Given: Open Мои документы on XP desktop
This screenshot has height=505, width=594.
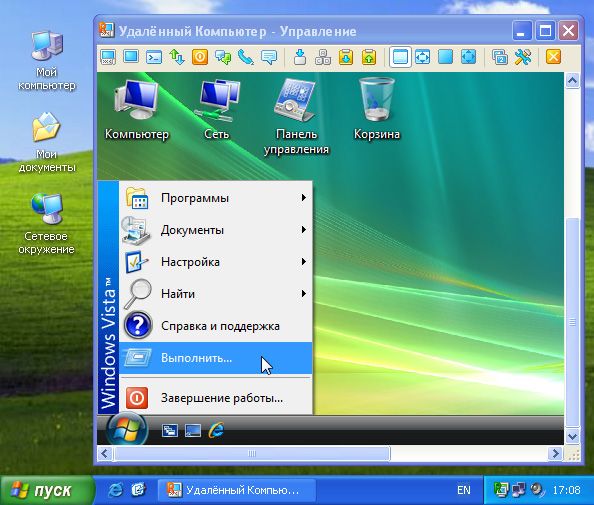Looking at the screenshot, I should [x=47, y=142].
